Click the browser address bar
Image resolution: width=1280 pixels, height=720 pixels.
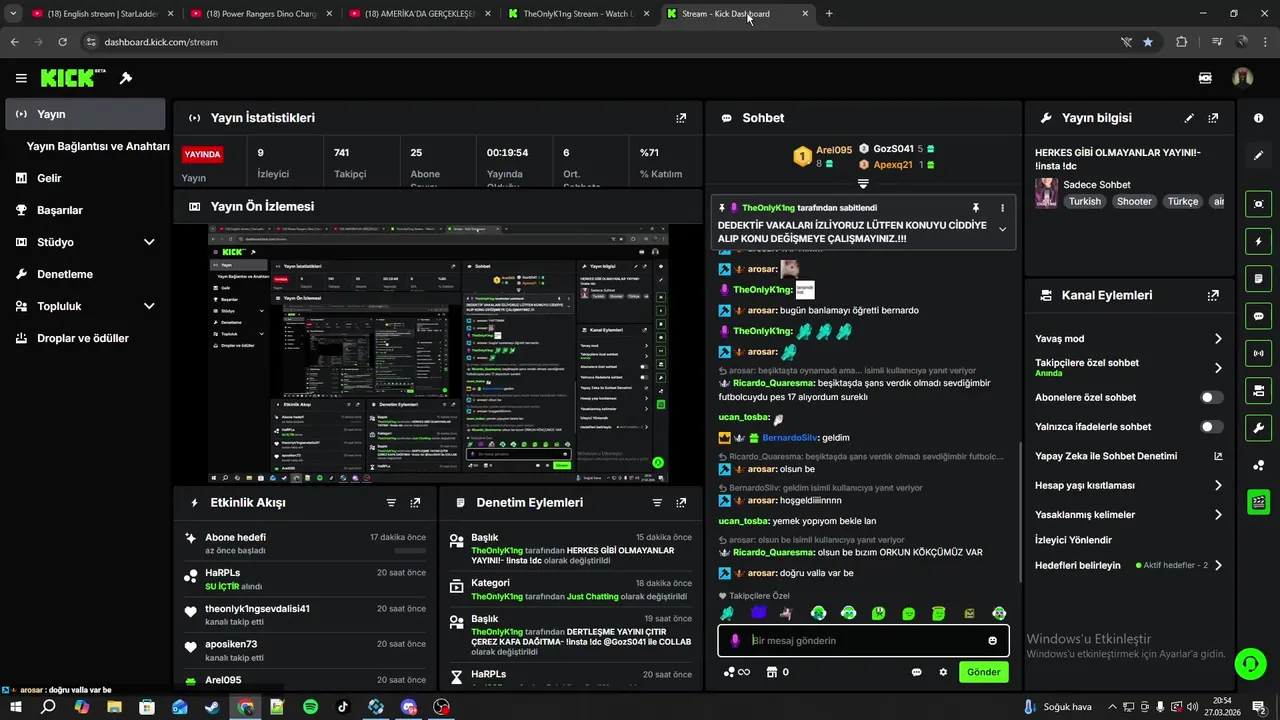tap(600, 42)
